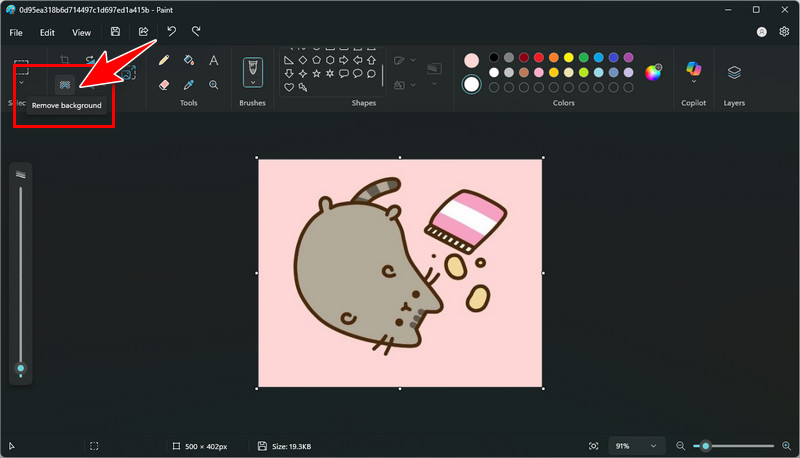Viewport: 800px width, 458px height.
Task: Choose the up arrow shape
Action: pos(371,60)
